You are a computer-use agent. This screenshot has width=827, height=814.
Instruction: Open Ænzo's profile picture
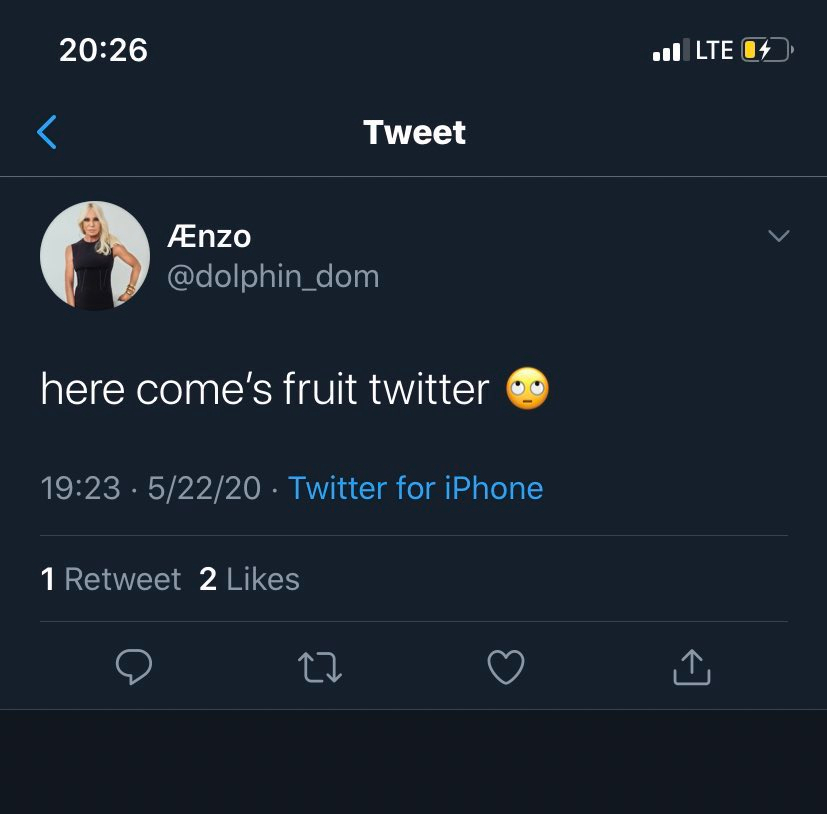click(x=95, y=256)
